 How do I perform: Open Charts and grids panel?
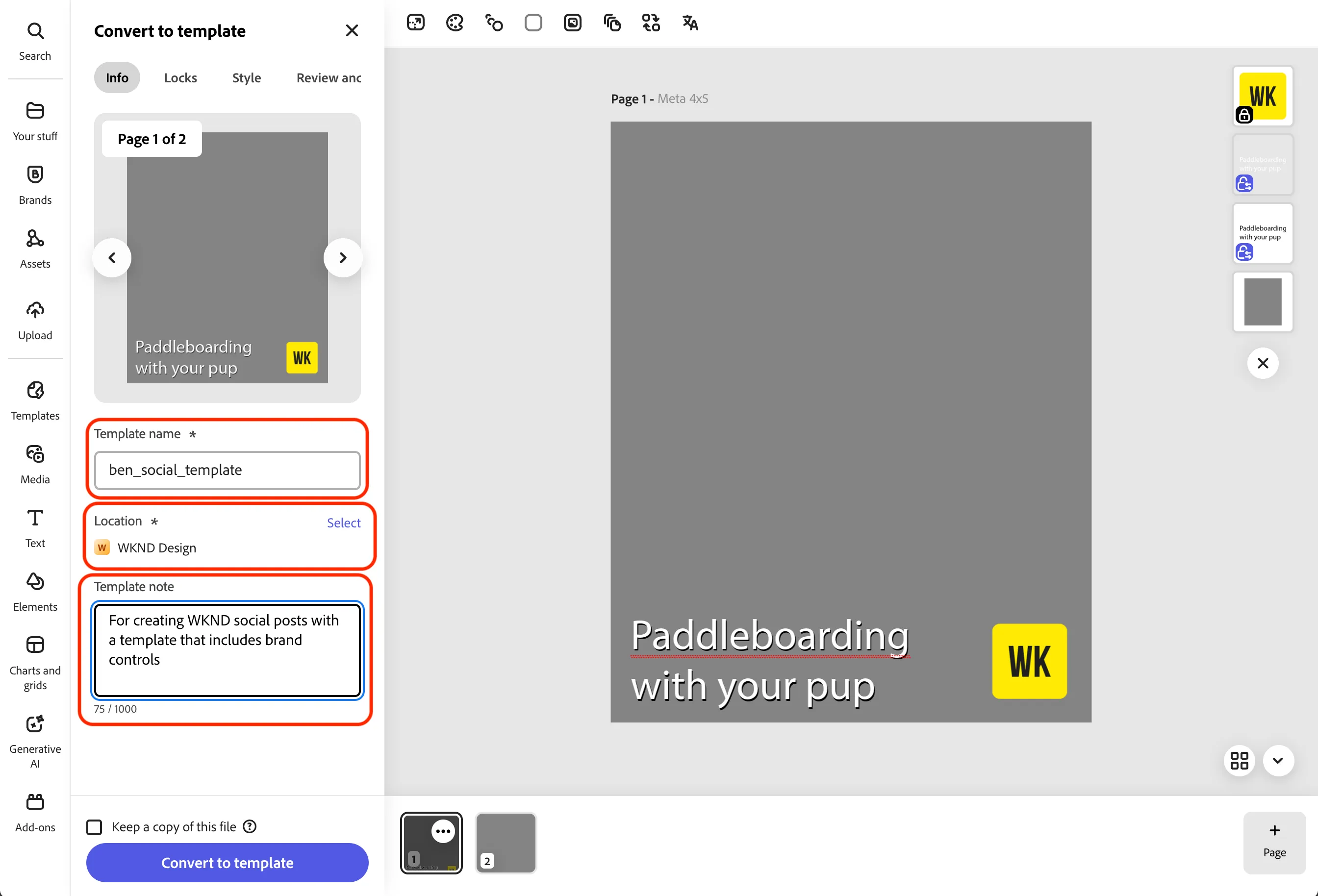point(35,662)
